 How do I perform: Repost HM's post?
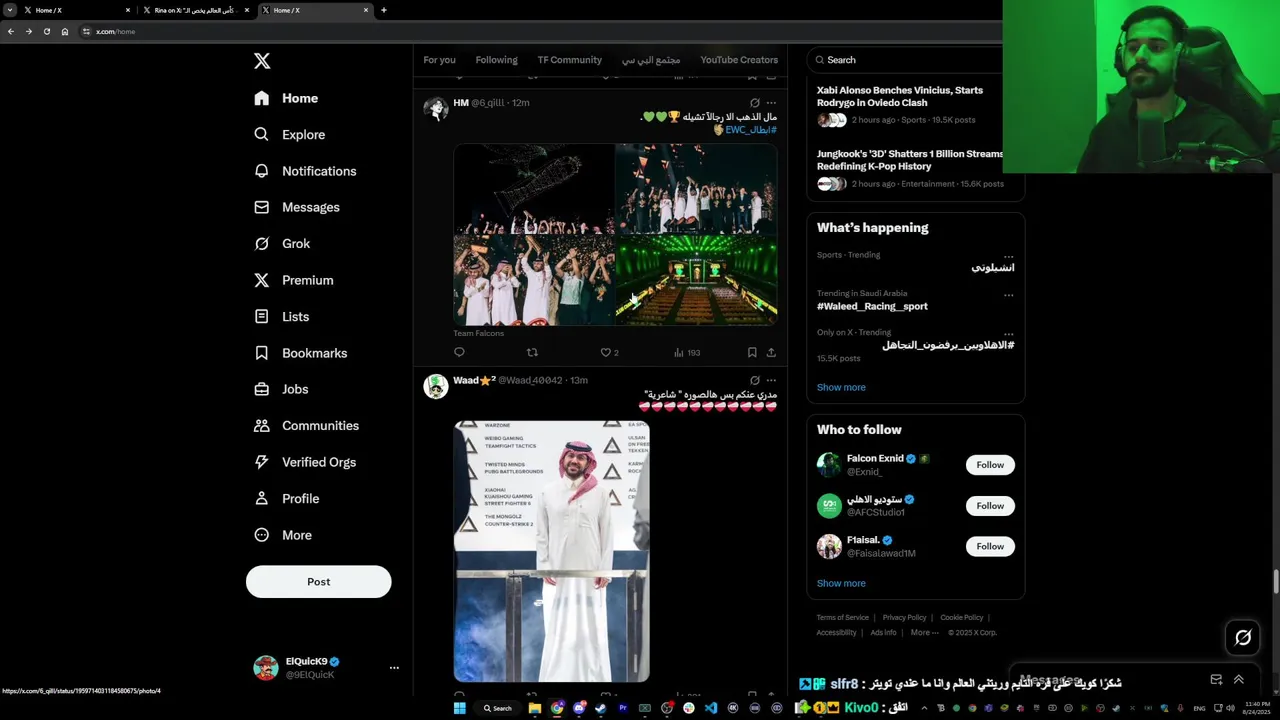(x=532, y=352)
